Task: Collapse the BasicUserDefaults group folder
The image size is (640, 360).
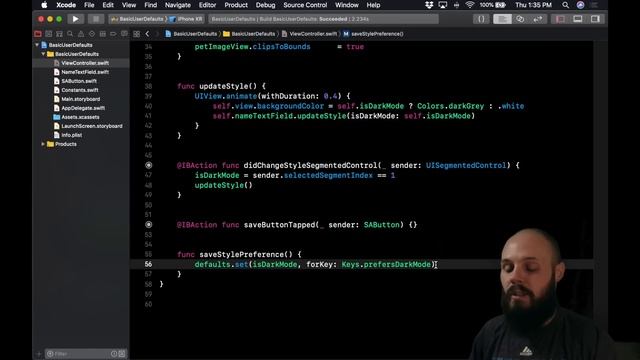Action: tap(43, 54)
